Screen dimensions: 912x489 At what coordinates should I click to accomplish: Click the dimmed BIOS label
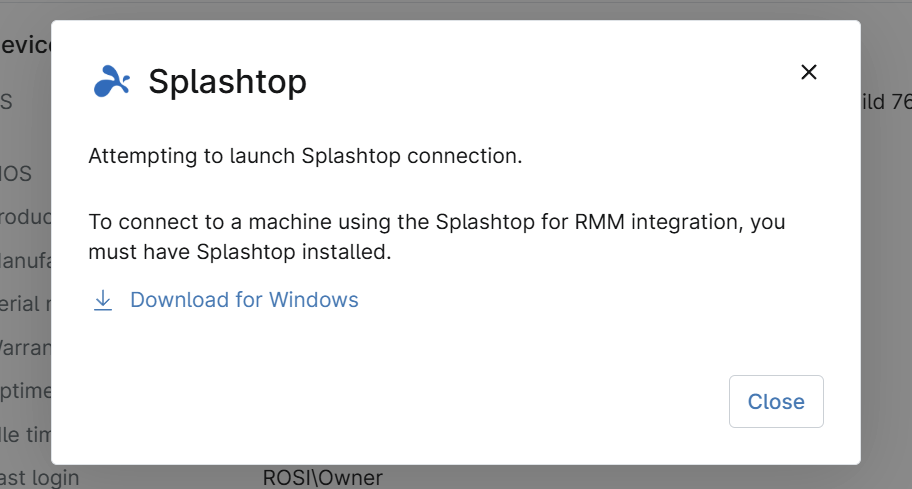click(x=16, y=174)
